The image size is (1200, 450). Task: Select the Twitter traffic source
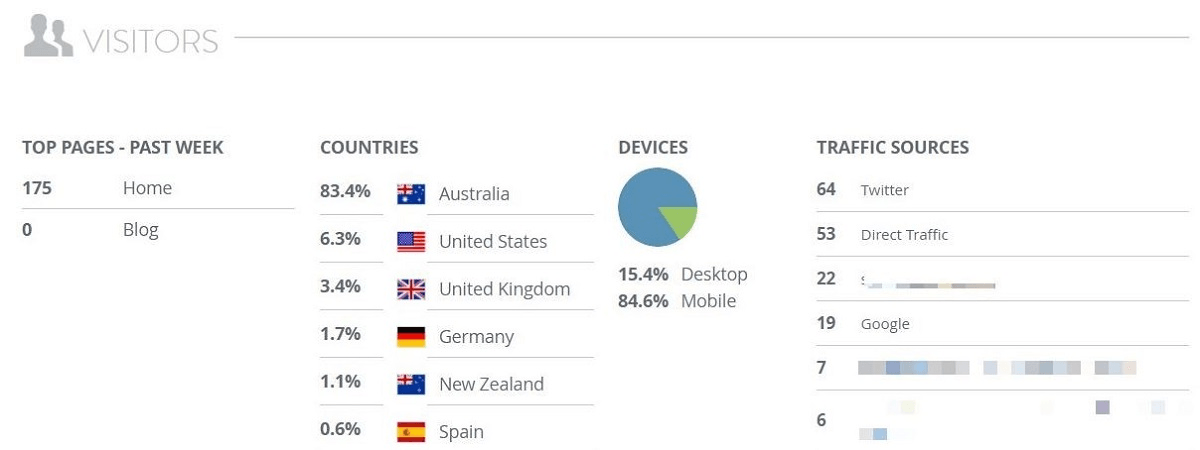[x=884, y=190]
